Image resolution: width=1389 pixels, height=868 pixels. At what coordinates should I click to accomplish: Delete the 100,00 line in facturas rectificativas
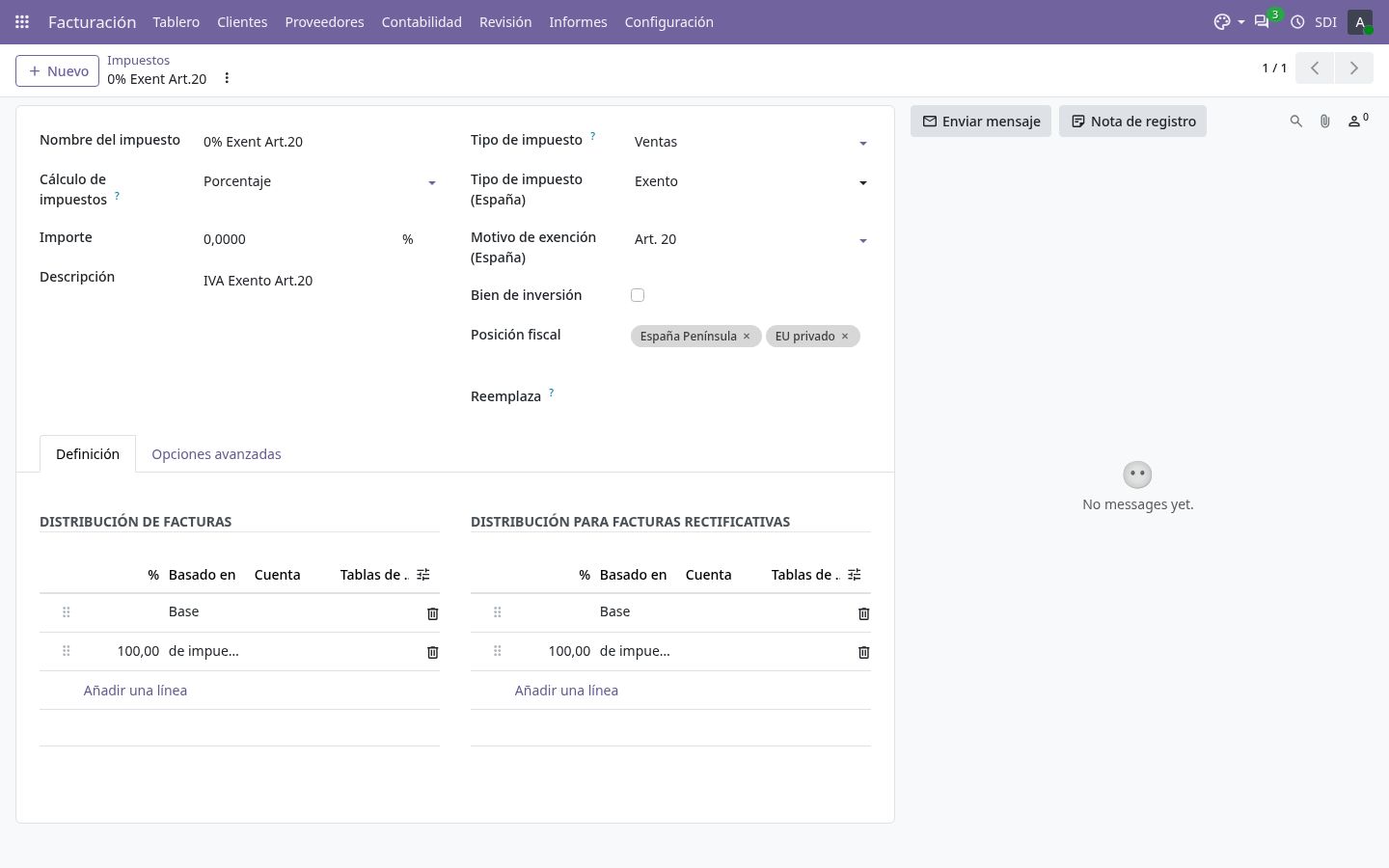pos(863,652)
